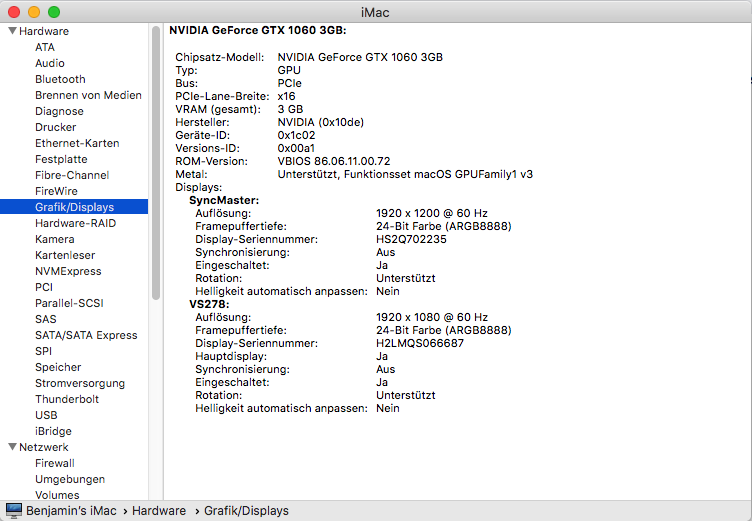This screenshot has height=521, width=752.
Task: Select Bluetooth in the sidebar
Action: 60,79
